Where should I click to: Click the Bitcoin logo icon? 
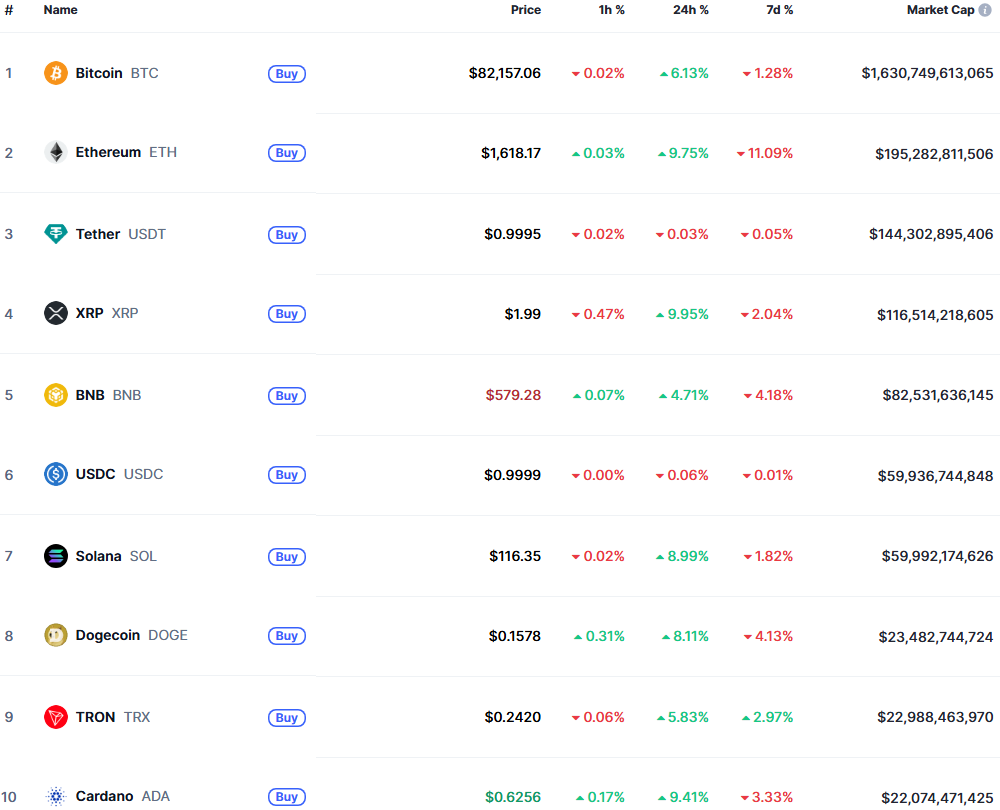[x=56, y=73]
